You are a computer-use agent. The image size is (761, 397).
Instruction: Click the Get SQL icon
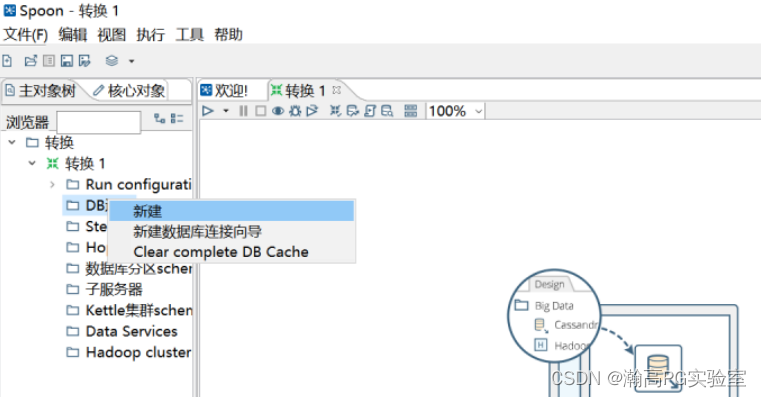coord(370,111)
